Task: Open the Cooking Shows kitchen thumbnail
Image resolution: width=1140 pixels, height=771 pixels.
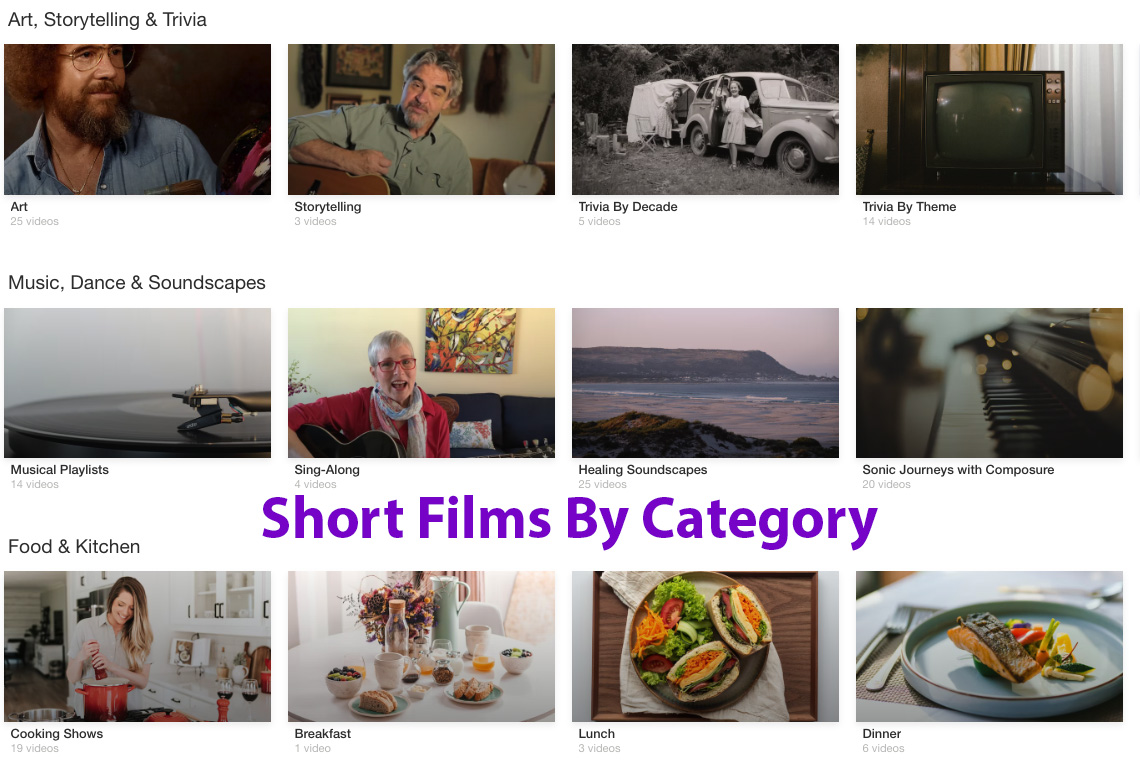Action: (137, 647)
